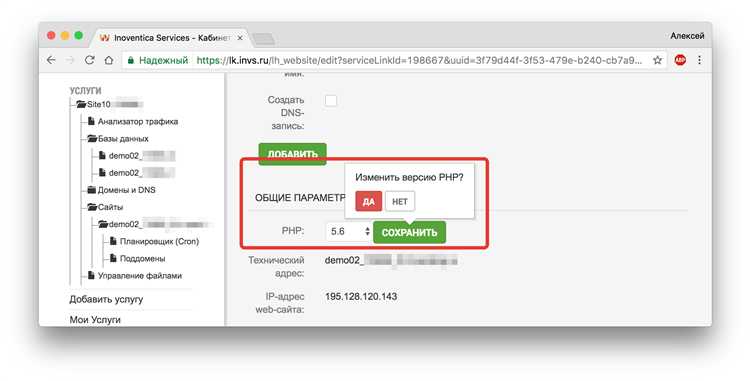Open the PHP version 5.6 dropdown
Viewport: 750px width, 381px height.
coord(349,231)
